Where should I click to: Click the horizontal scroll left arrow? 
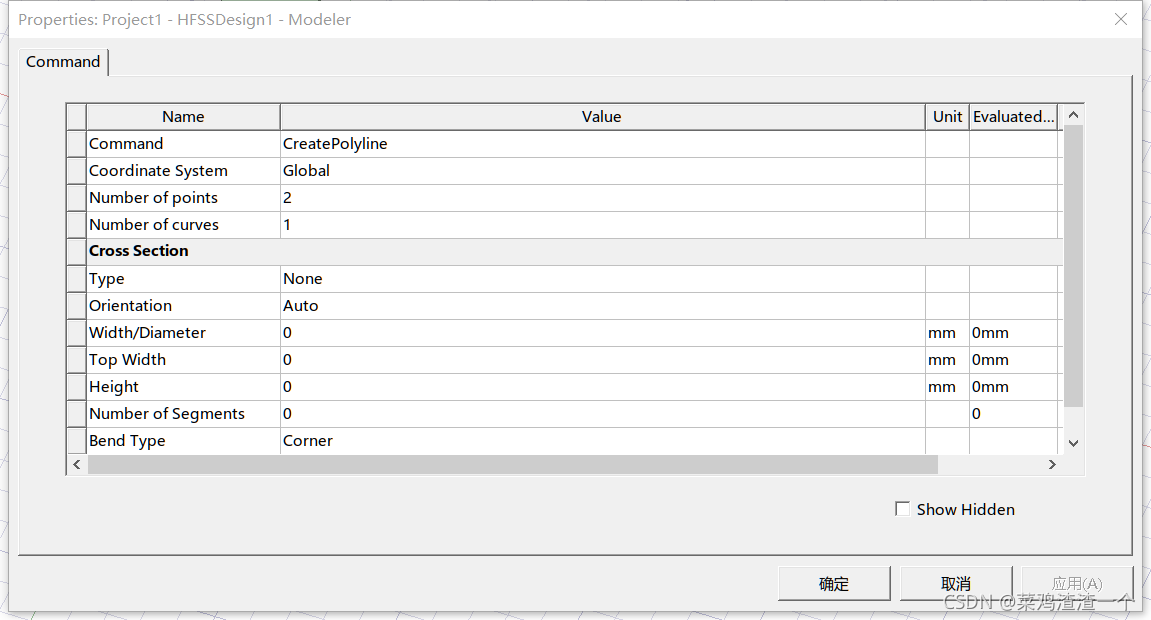coord(77,464)
